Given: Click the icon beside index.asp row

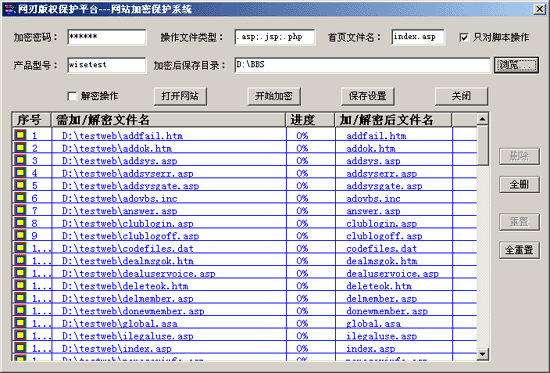Looking at the screenshot, I should tap(20, 348).
